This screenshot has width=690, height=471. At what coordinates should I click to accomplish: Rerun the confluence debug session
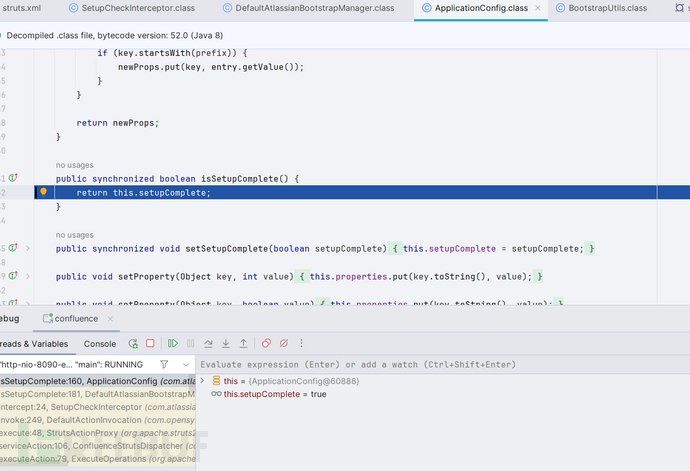(133, 343)
